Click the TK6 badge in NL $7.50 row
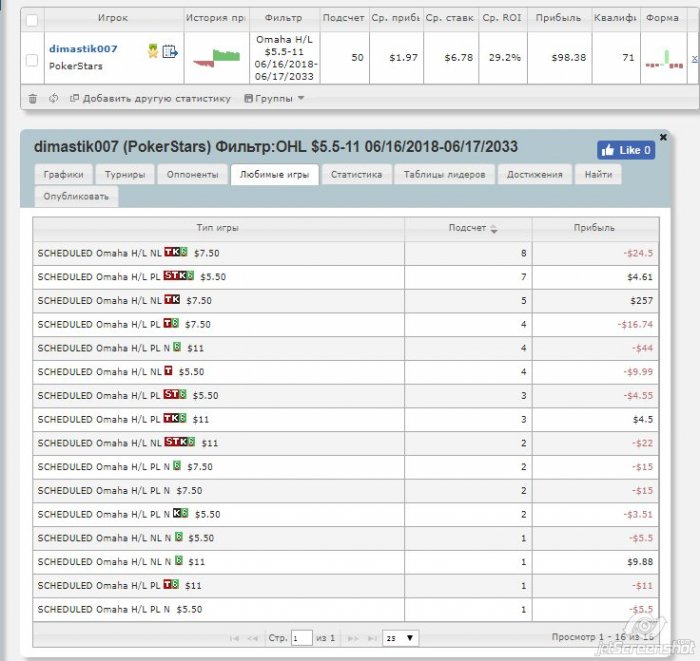Screen dimensions: 700x661 coord(175,252)
